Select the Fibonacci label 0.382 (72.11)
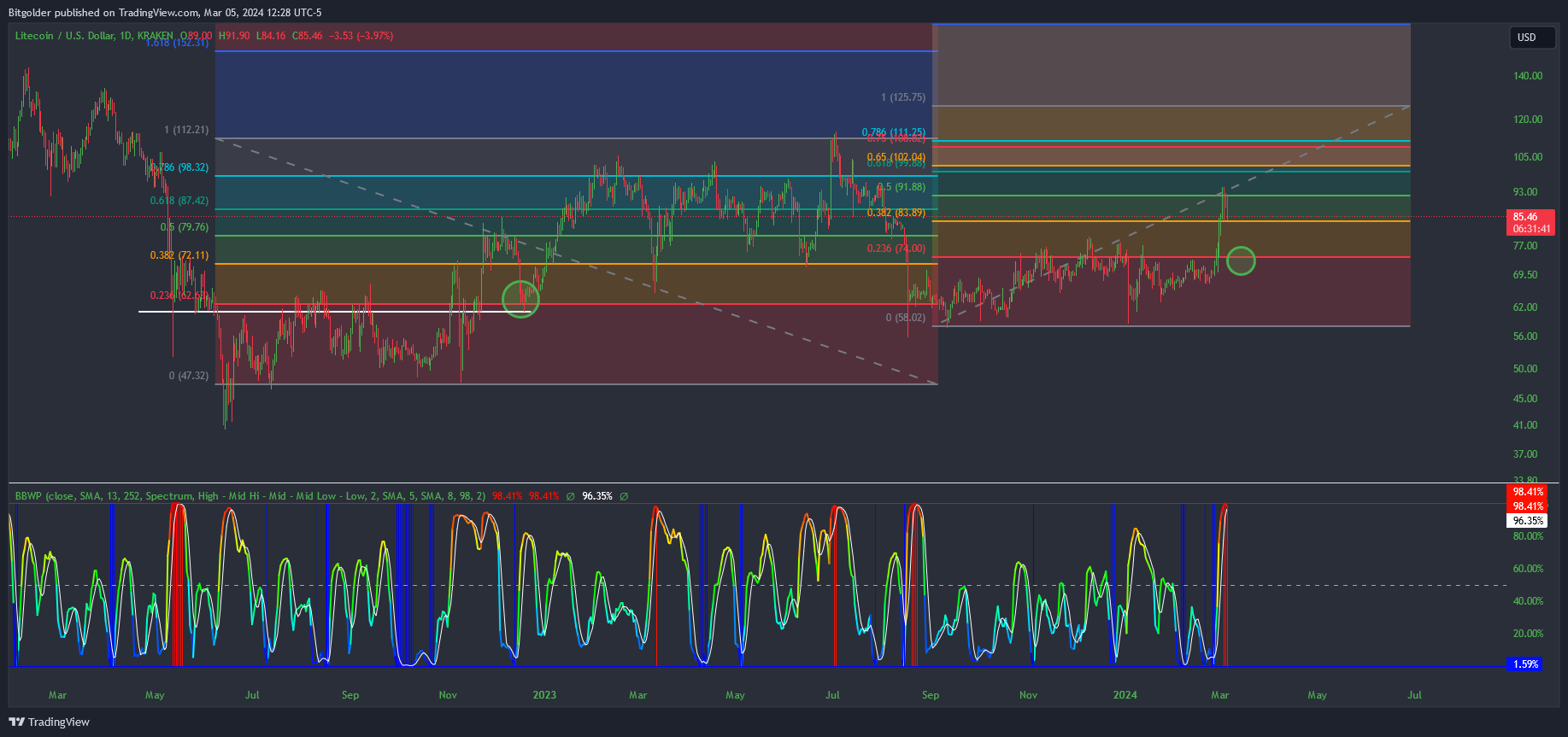The width and height of the screenshot is (1568, 737). [x=179, y=255]
